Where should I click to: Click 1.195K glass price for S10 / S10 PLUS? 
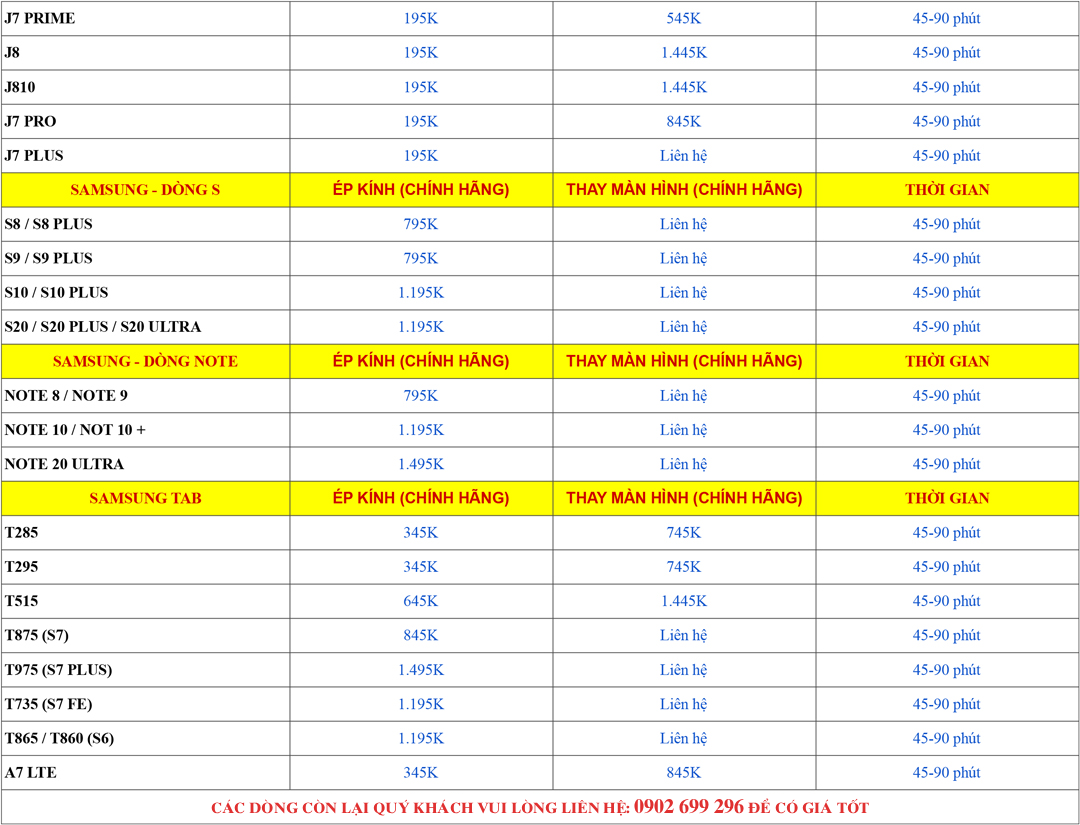click(420, 293)
